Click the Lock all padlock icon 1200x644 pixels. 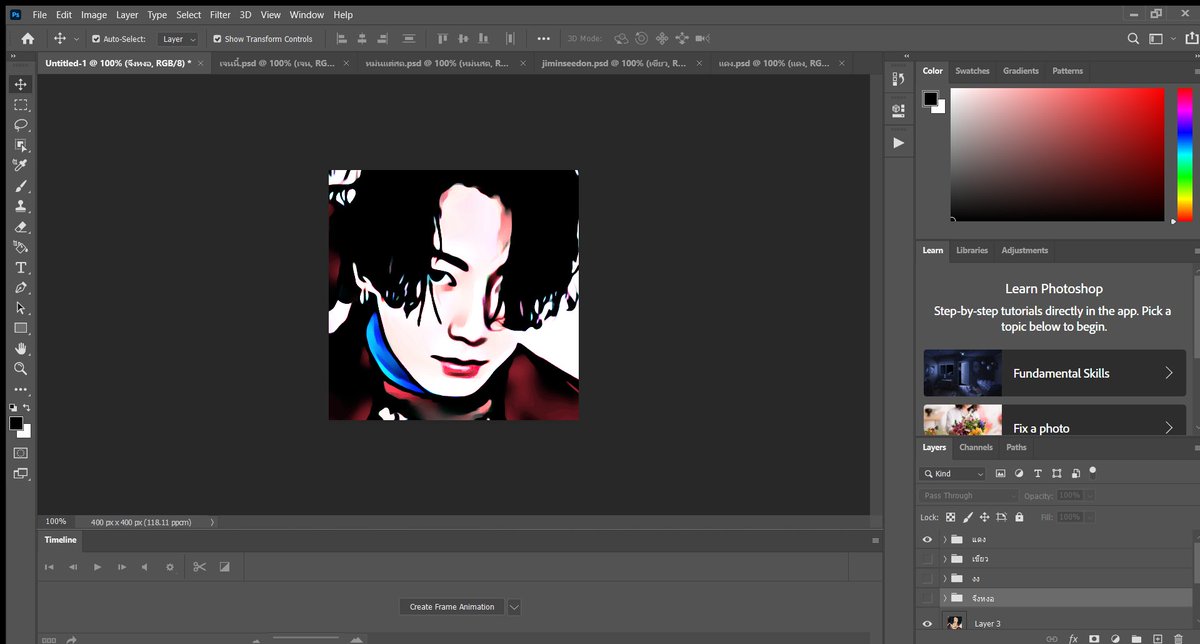tap(1019, 517)
